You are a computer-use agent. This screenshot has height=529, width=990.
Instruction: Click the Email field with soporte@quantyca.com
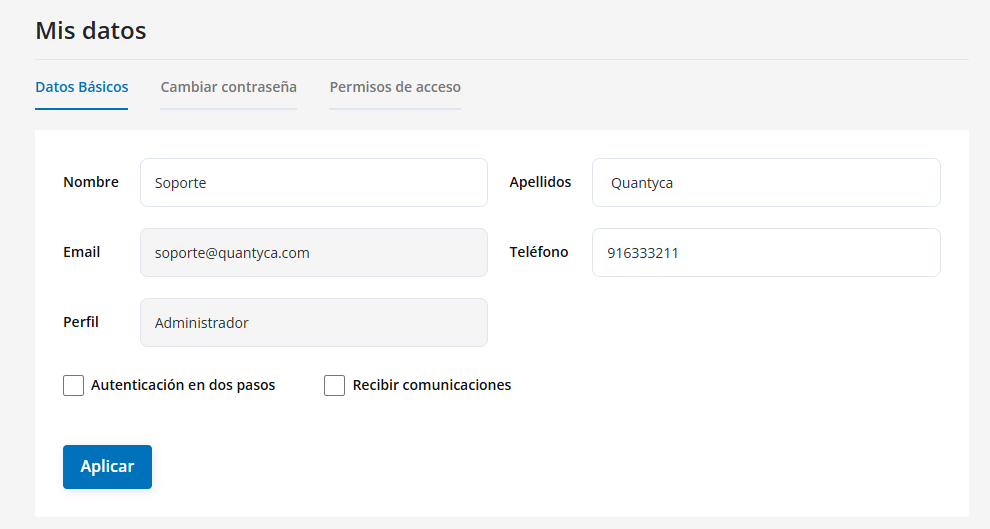tap(314, 253)
